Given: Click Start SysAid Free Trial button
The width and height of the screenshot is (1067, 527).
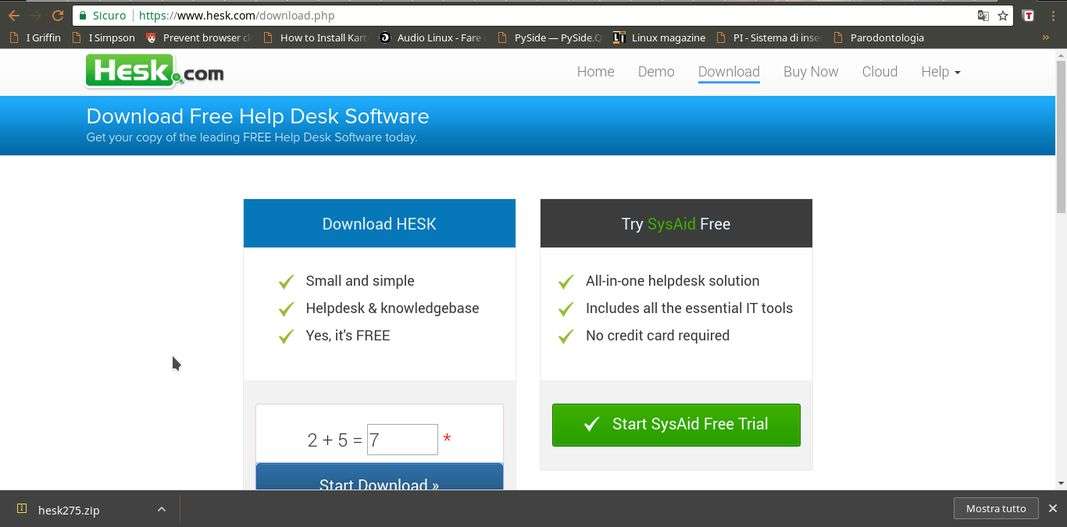Looking at the screenshot, I should pos(676,425).
